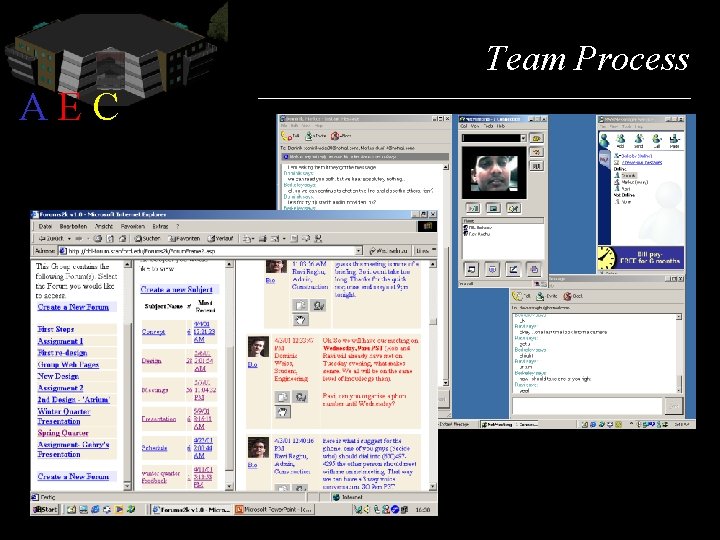The image size is (720, 540).
Task: Open the Group Web Pages forum link
Action: pos(68,365)
